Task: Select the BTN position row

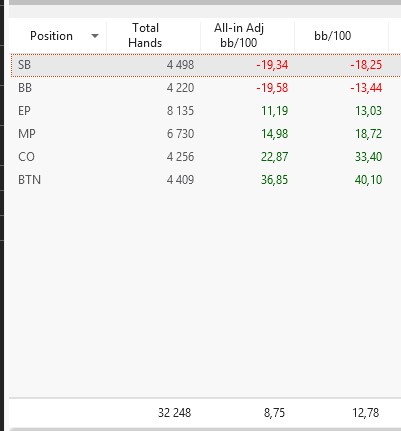Action: tap(206, 180)
